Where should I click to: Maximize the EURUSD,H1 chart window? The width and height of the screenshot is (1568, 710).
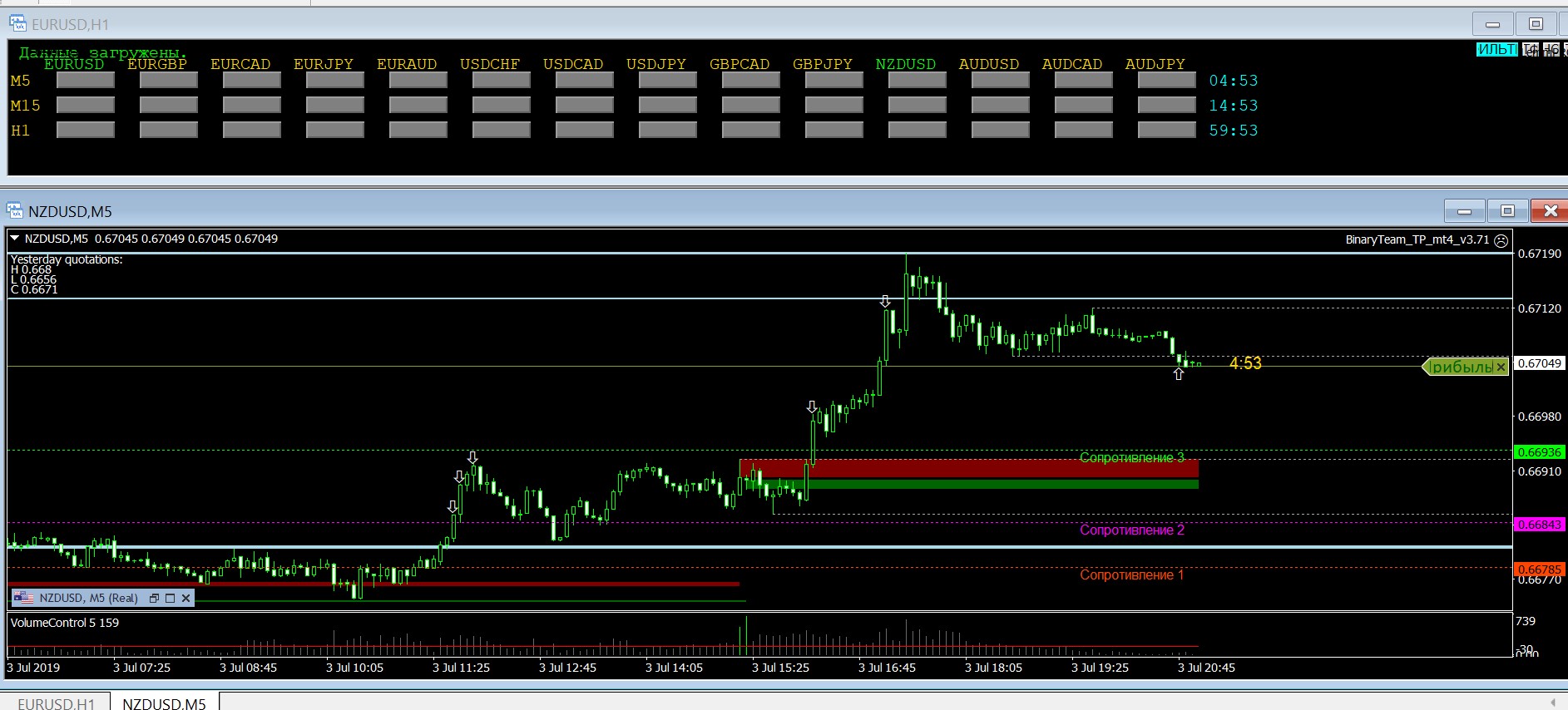point(1536,24)
